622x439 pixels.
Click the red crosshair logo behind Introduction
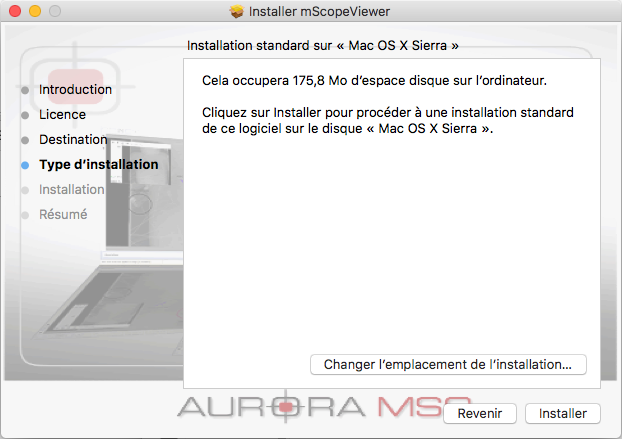click(x=75, y=86)
